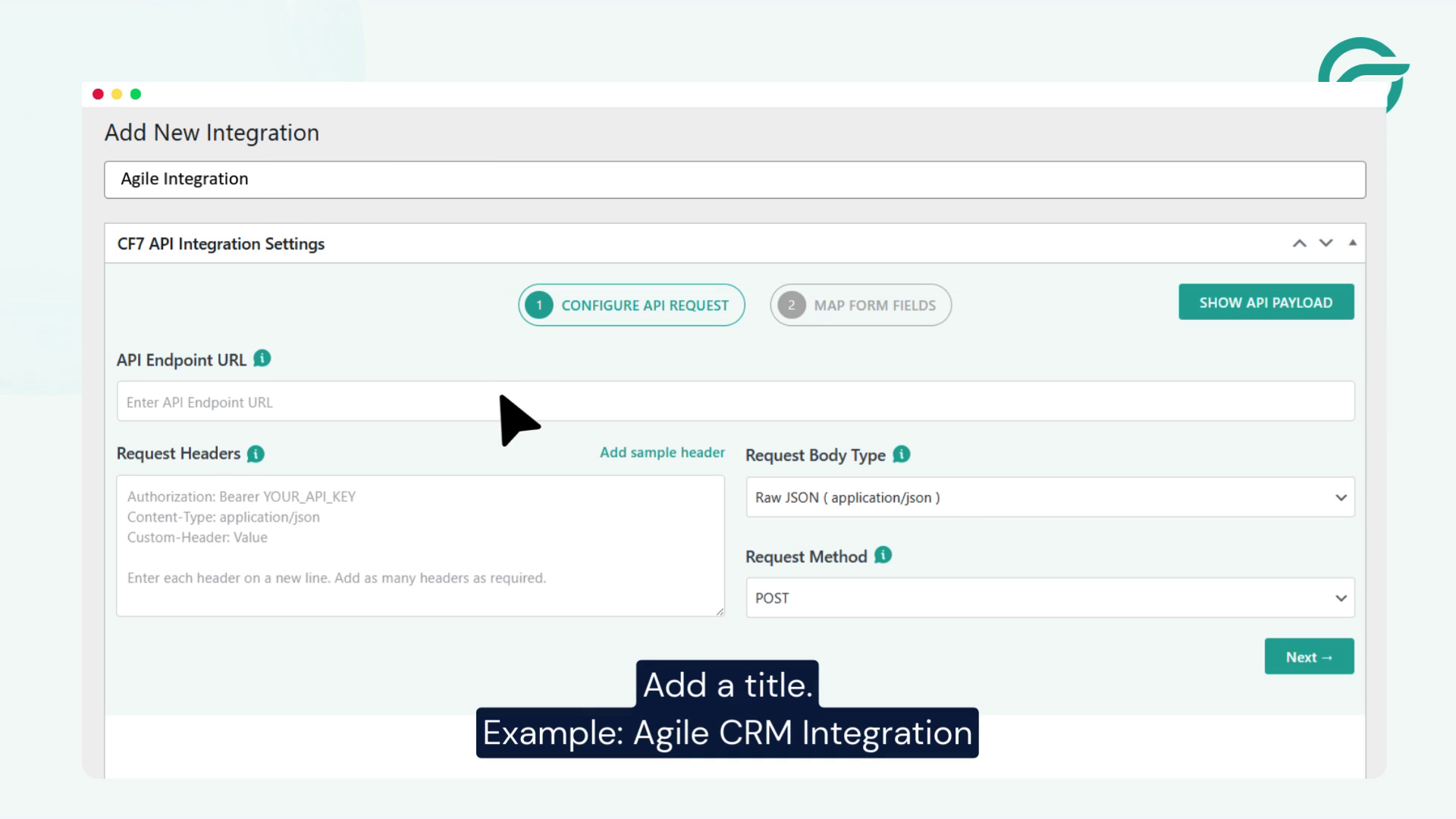The height and width of the screenshot is (819, 1456).
Task: Move the CF7 settings panel down
Action: pos(1326,243)
